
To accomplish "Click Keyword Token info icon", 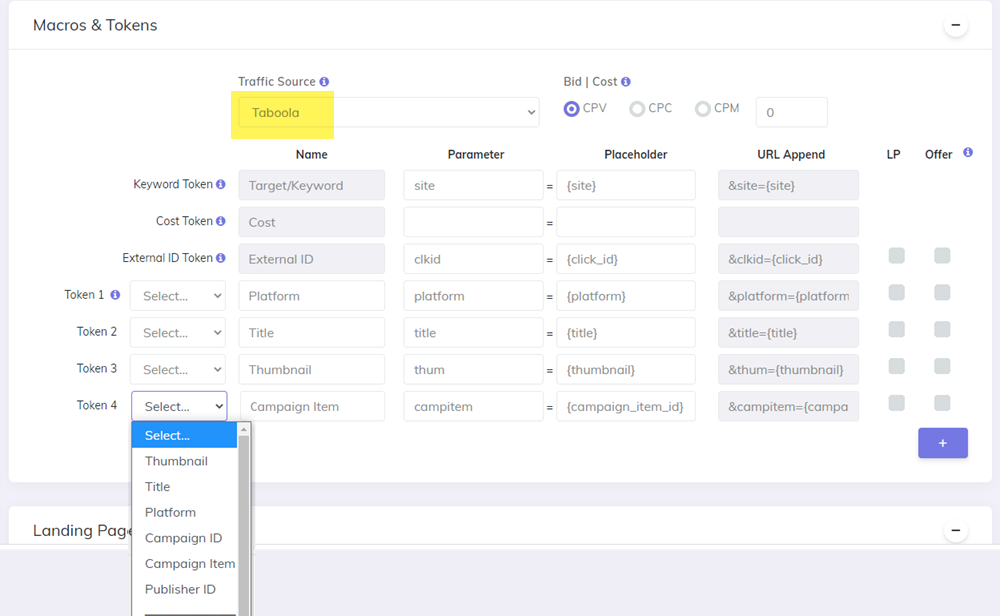I will [221, 185].
